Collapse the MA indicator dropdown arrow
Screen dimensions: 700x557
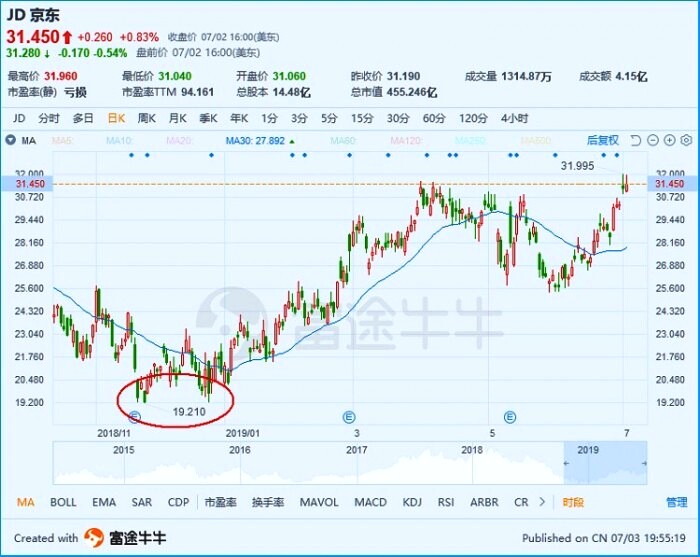(10, 140)
